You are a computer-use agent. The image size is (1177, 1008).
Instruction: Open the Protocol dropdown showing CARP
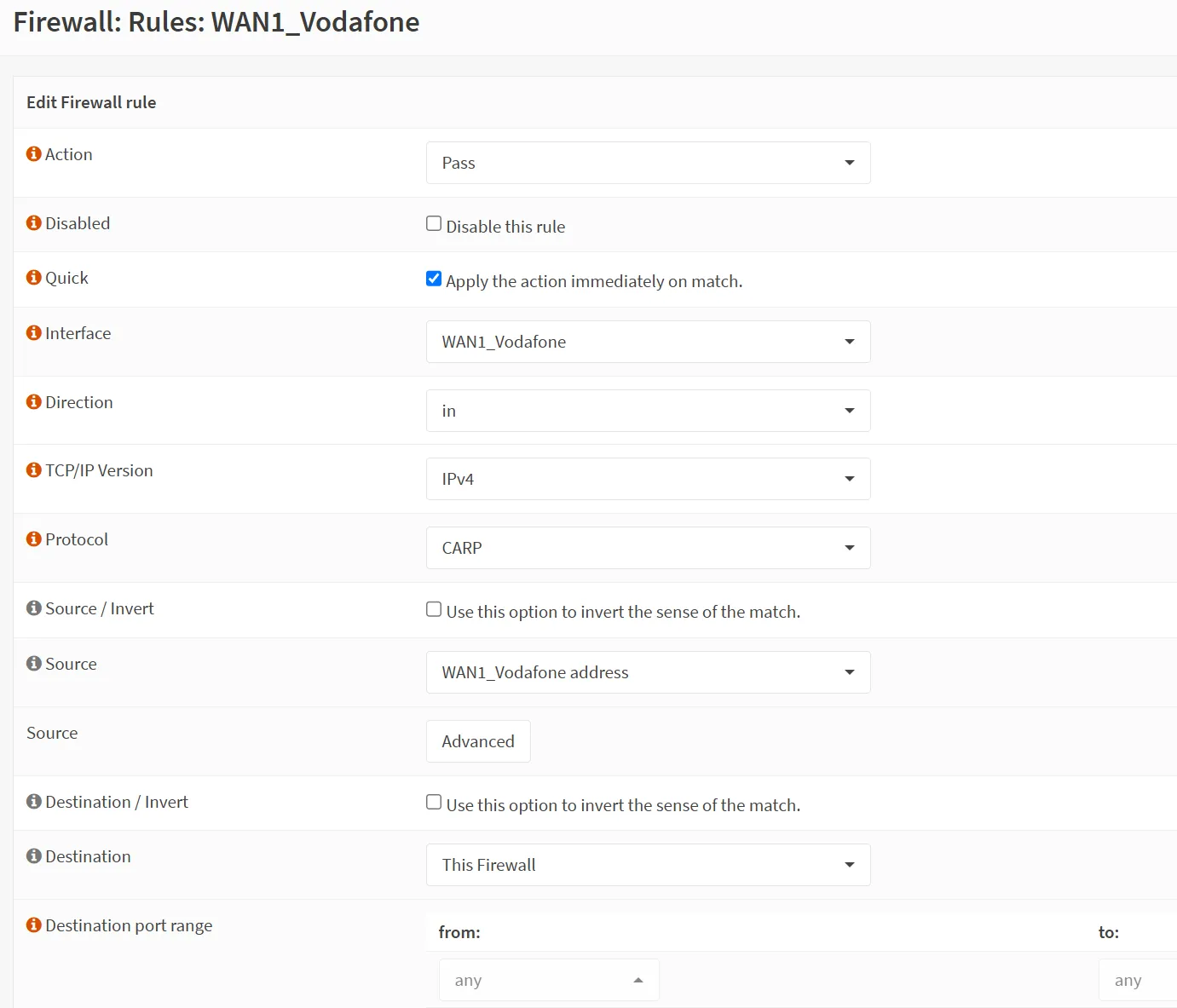tap(649, 548)
